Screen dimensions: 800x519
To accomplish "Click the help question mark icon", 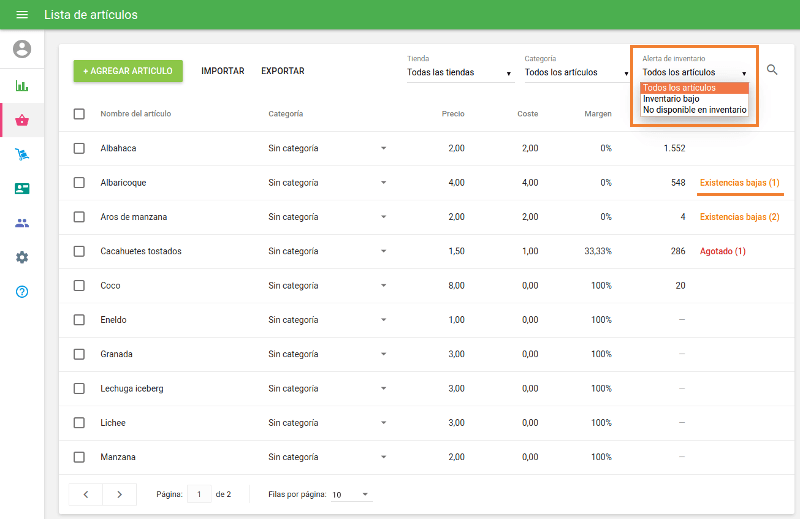I will [22, 291].
